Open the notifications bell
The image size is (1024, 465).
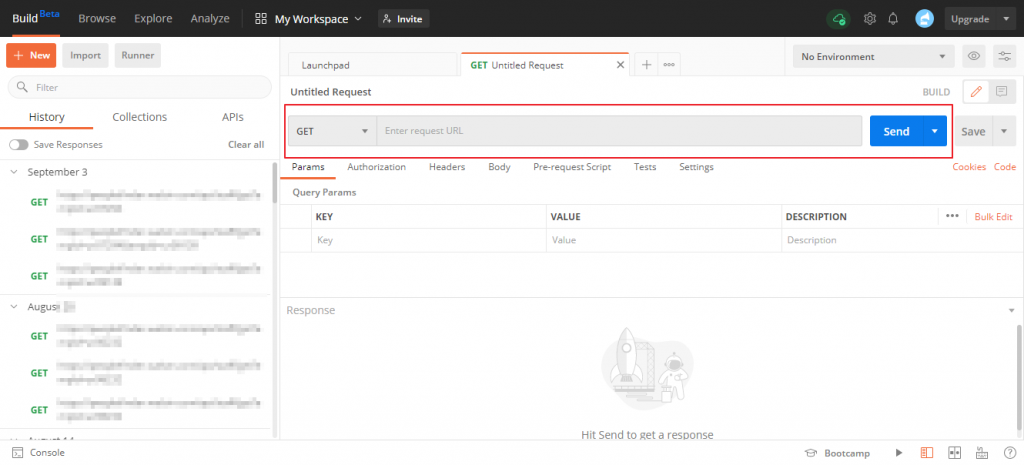(893, 19)
